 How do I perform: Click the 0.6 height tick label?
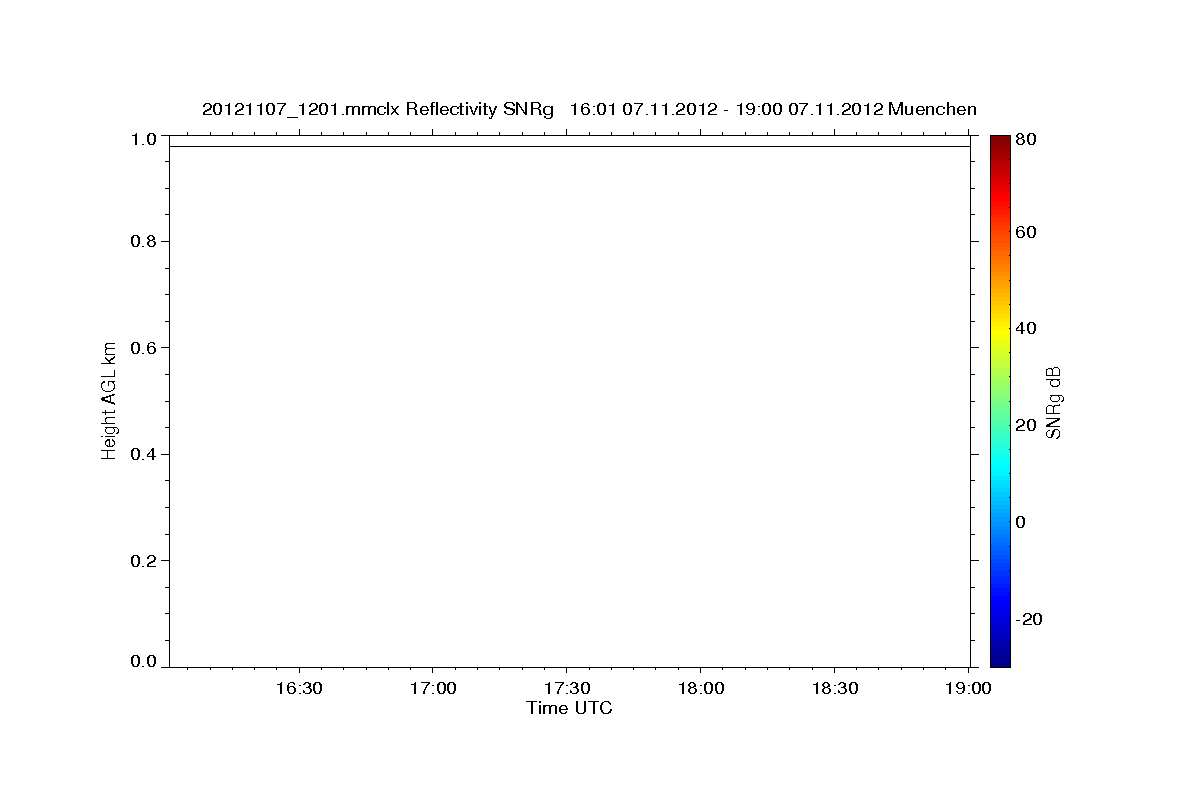pyautogui.click(x=145, y=348)
